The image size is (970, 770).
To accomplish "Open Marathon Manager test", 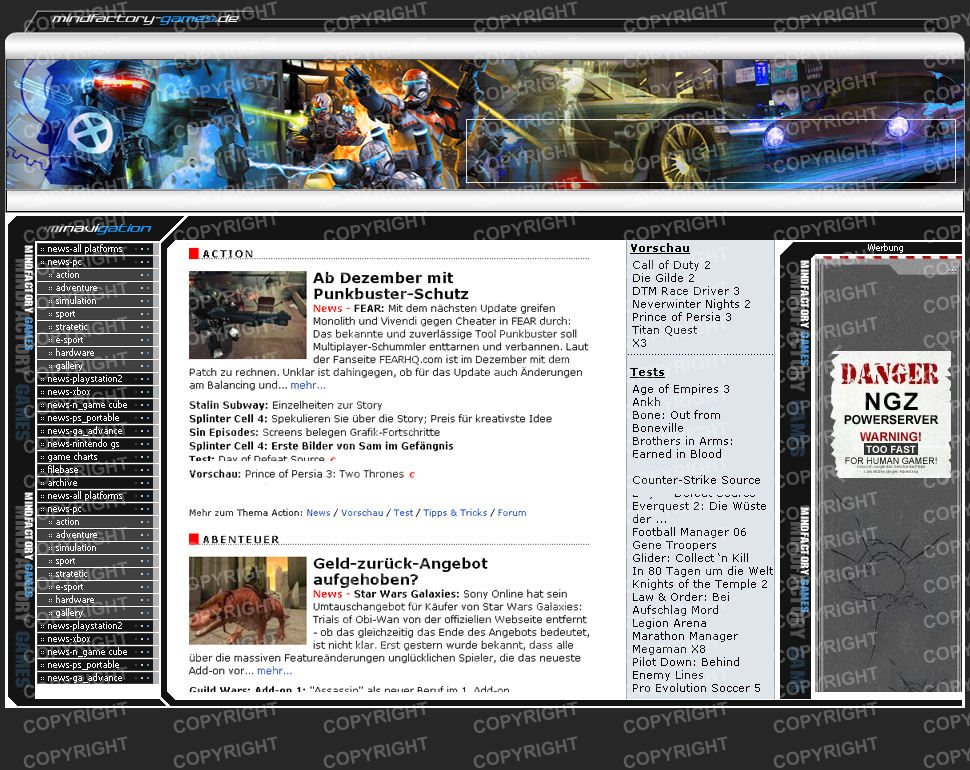I will tap(685, 636).
